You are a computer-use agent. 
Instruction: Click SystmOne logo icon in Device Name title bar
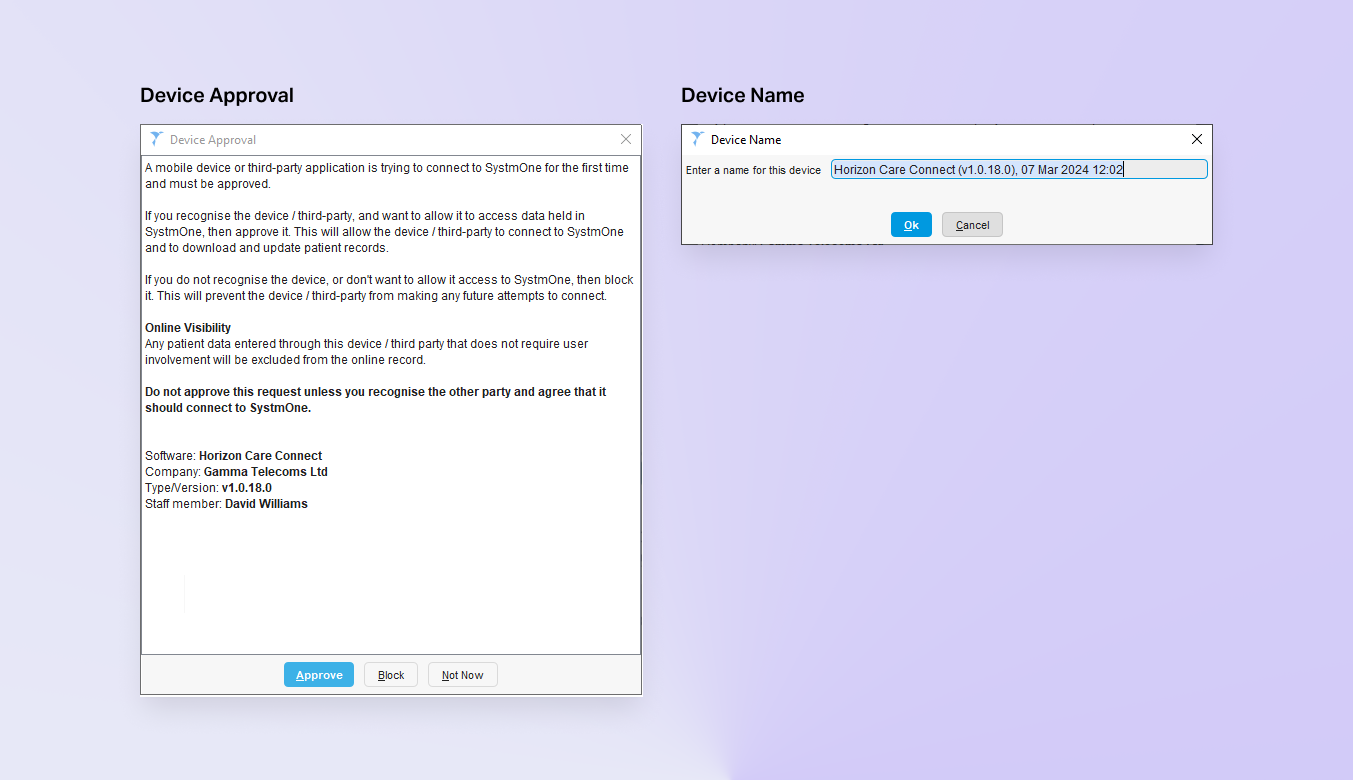click(697, 139)
